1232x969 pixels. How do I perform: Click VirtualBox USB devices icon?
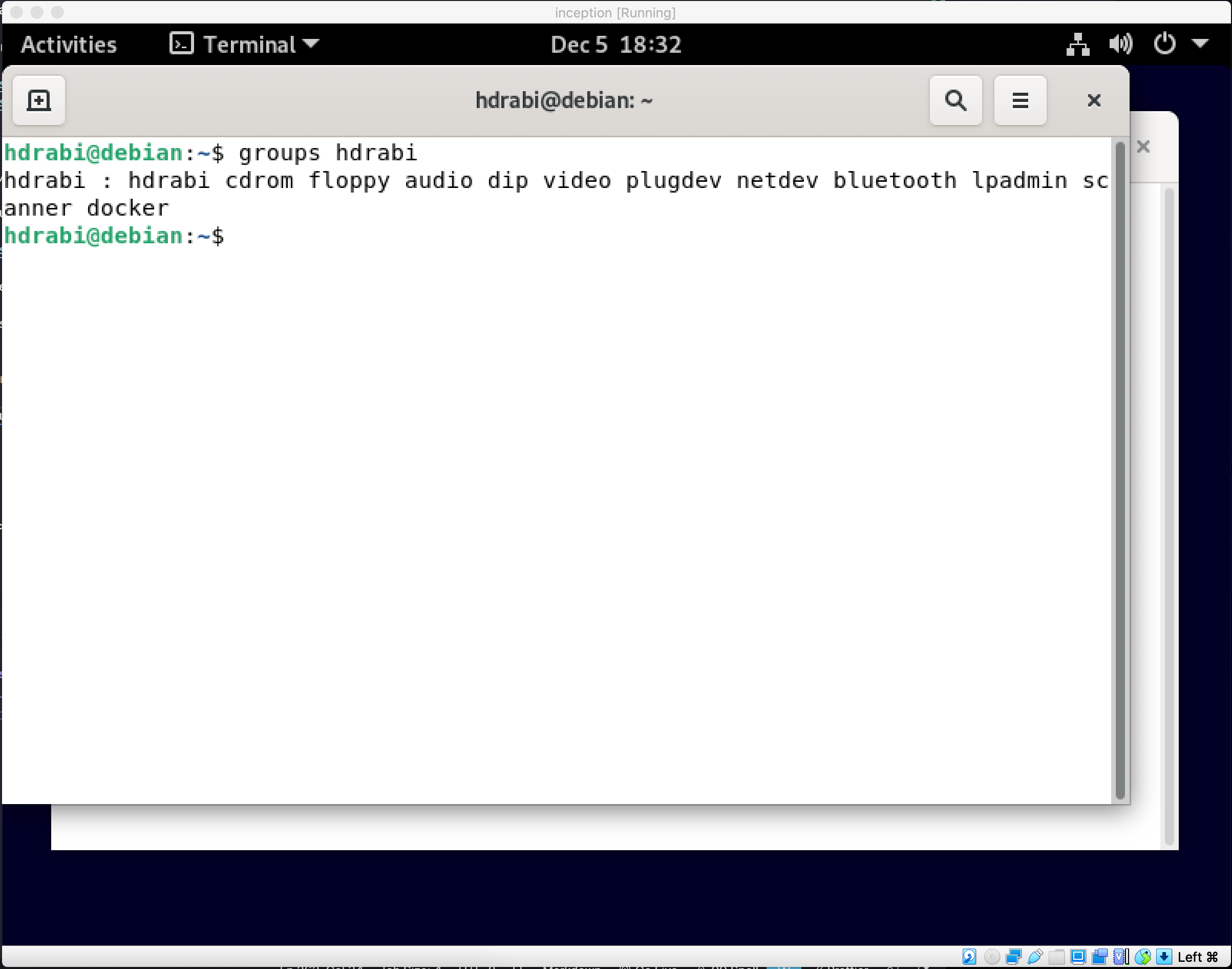tap(1035, 957)
